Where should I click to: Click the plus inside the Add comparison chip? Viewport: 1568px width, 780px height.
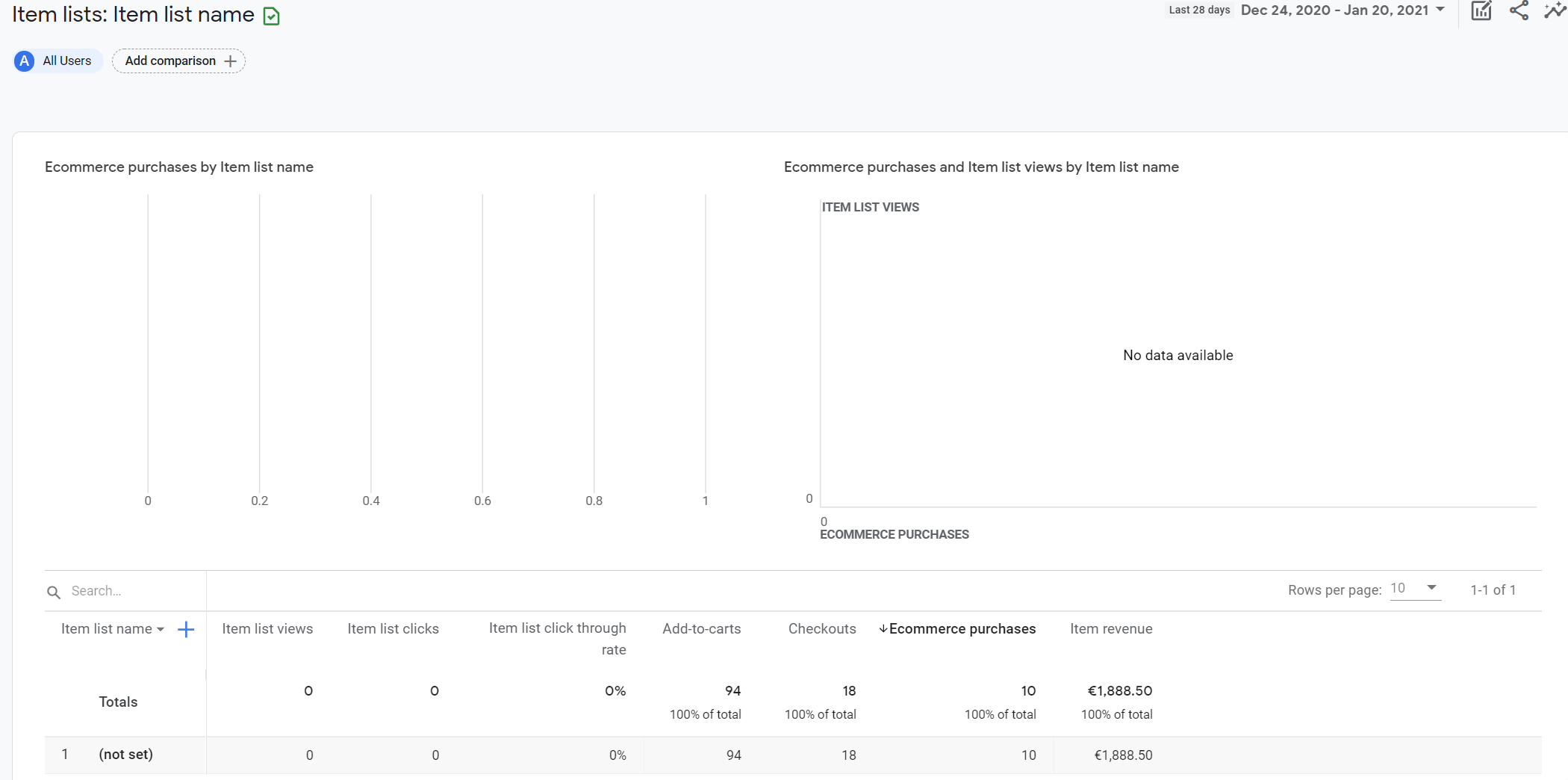(230, 61)
